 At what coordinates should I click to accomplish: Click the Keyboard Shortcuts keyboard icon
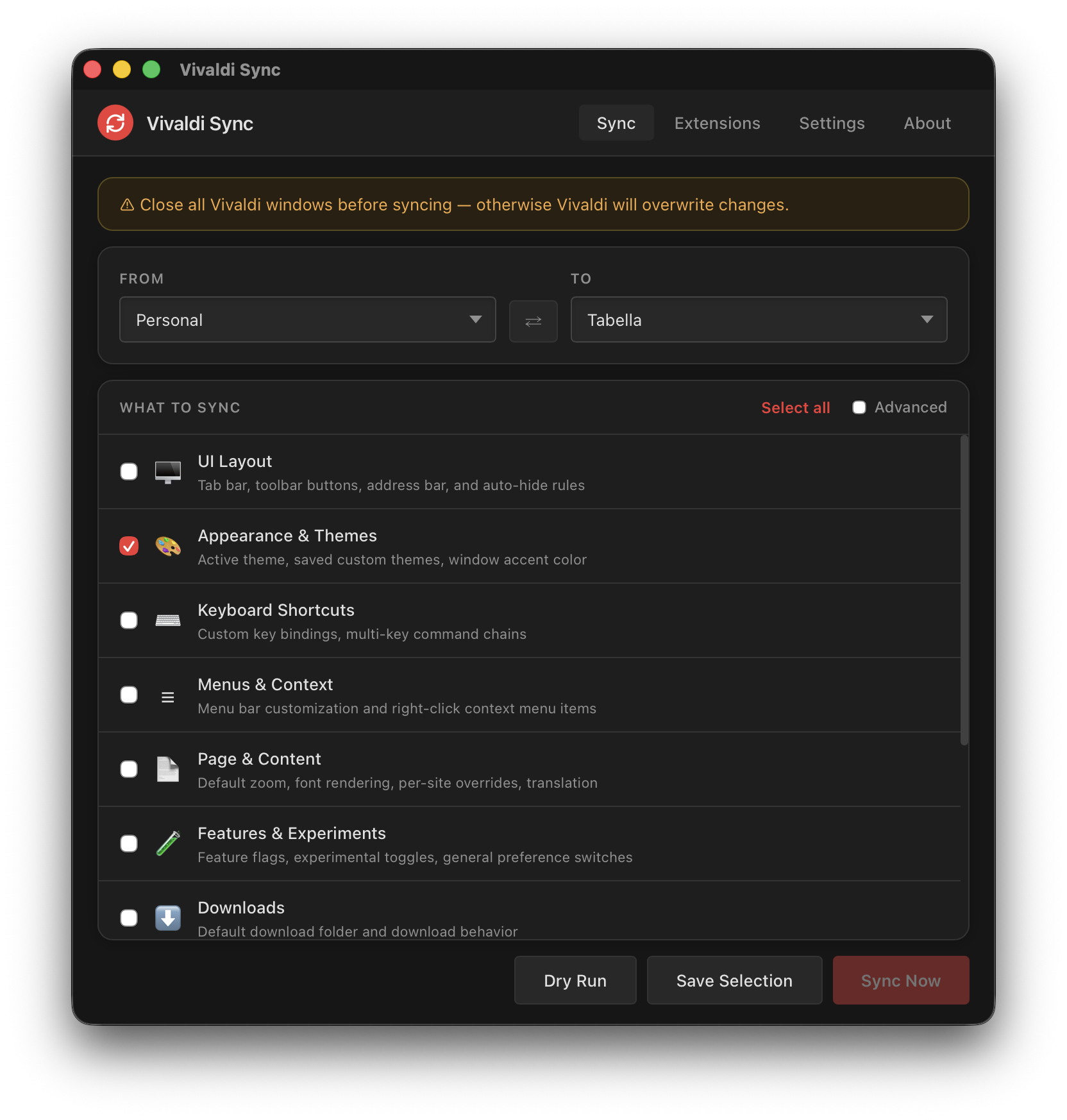click(x=168, y=620)
